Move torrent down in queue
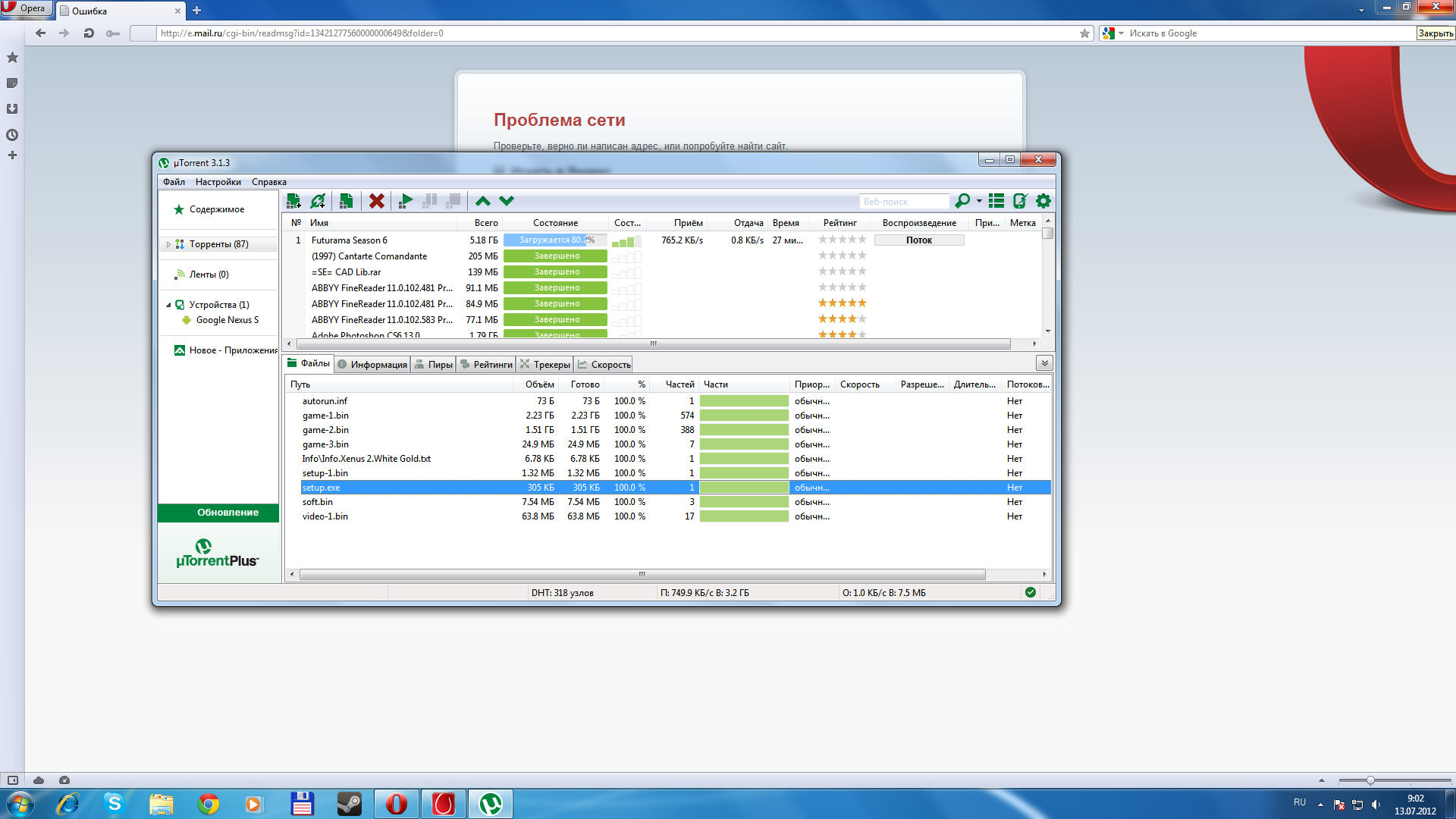The image size is (1456, 819). pyautogui.click(x=507, y=201)
